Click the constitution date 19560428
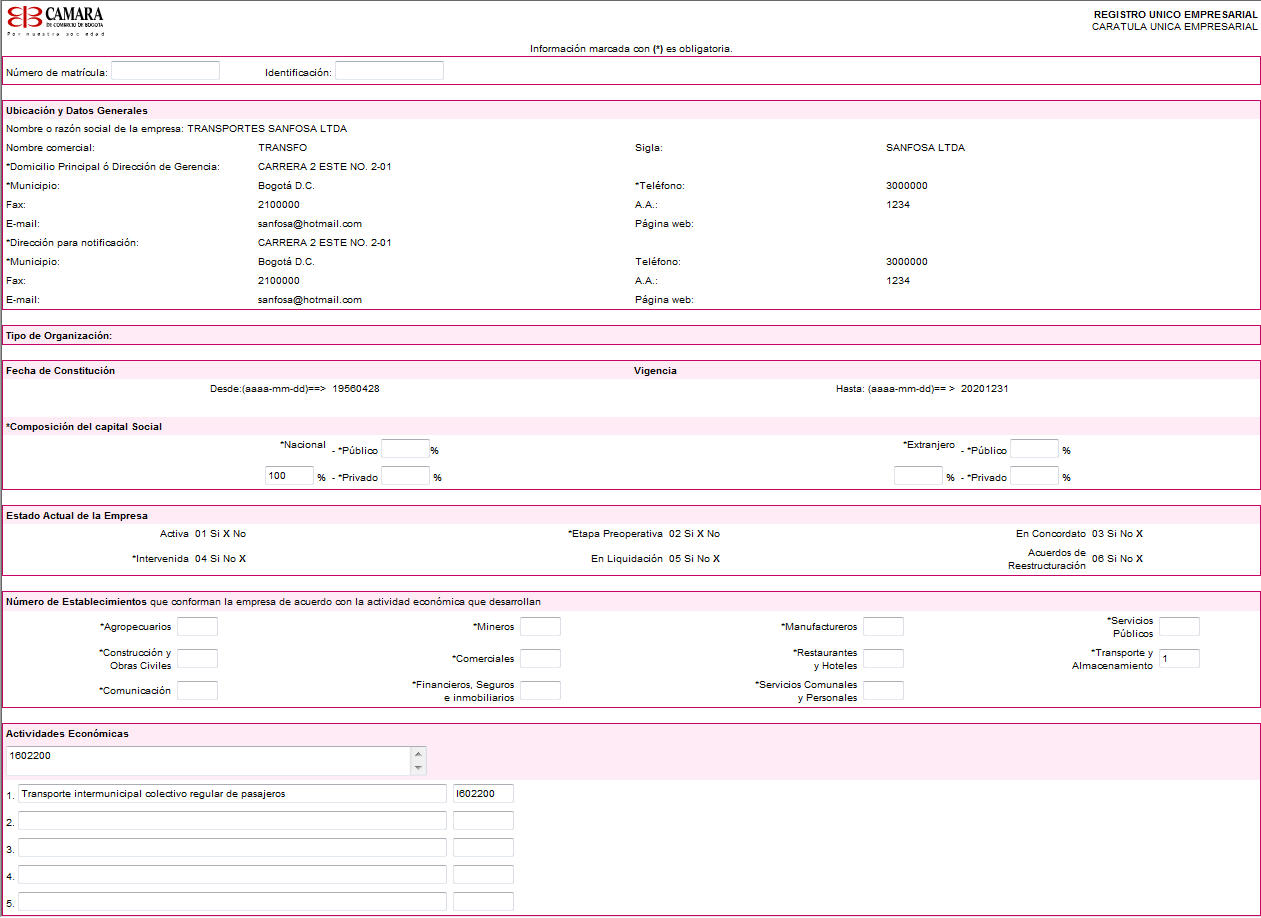This screenshot has height=918, width=1261. [356, 389]
